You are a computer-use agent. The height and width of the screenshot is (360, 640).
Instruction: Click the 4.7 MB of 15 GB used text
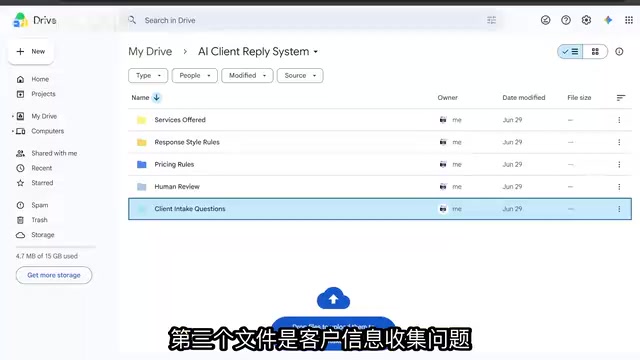tap(47, 256)
